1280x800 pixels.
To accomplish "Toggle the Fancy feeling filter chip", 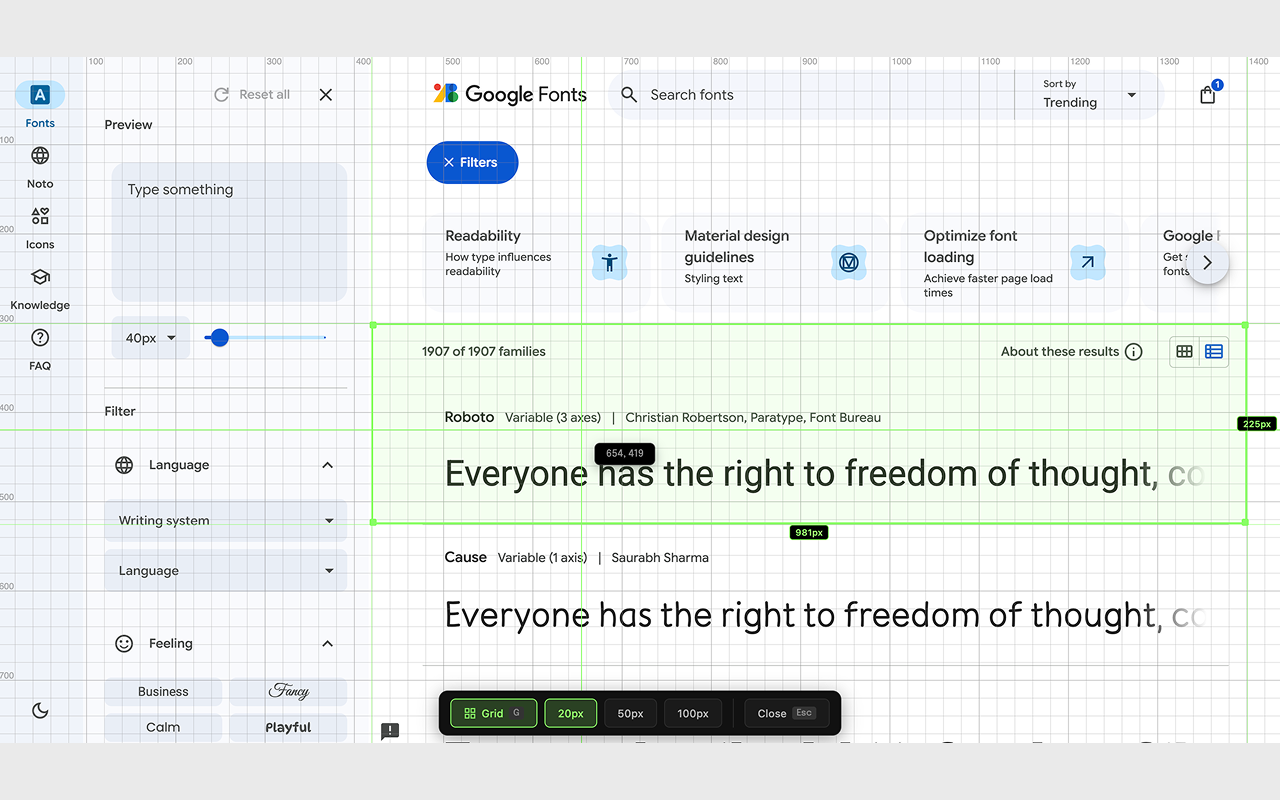I will [x=288, y=692].
